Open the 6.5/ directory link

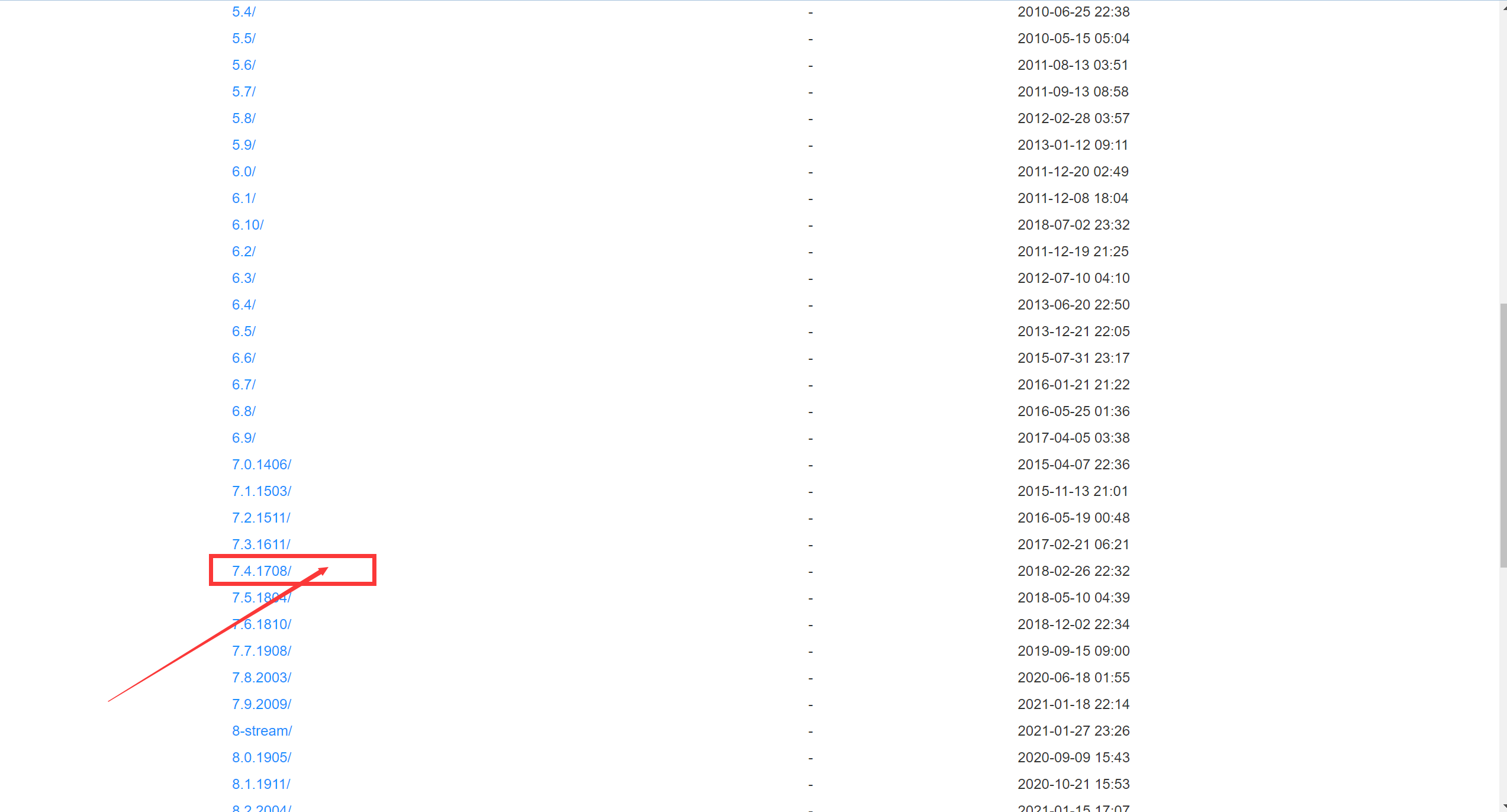click(x=243, y=331)
